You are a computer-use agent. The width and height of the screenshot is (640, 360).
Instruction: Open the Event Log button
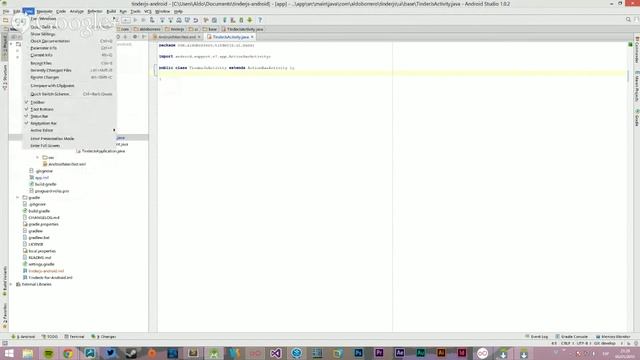[x=537, y=337]
